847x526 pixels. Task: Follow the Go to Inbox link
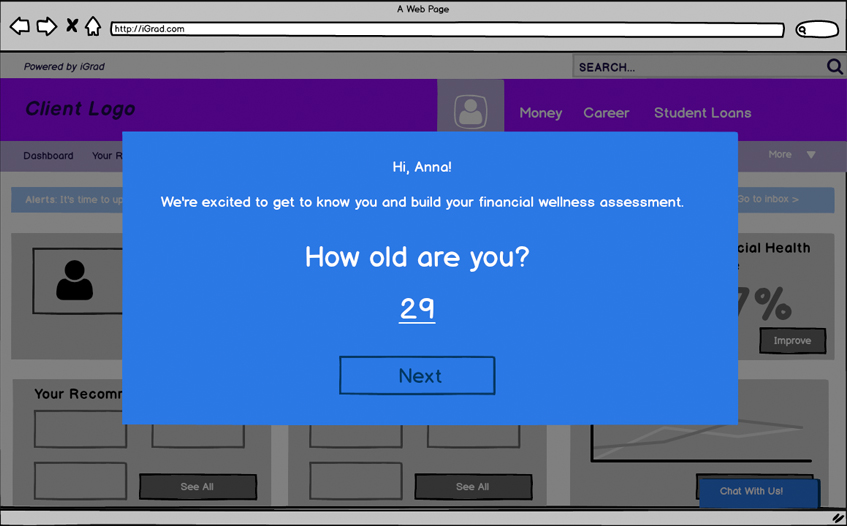click(768, 200)
